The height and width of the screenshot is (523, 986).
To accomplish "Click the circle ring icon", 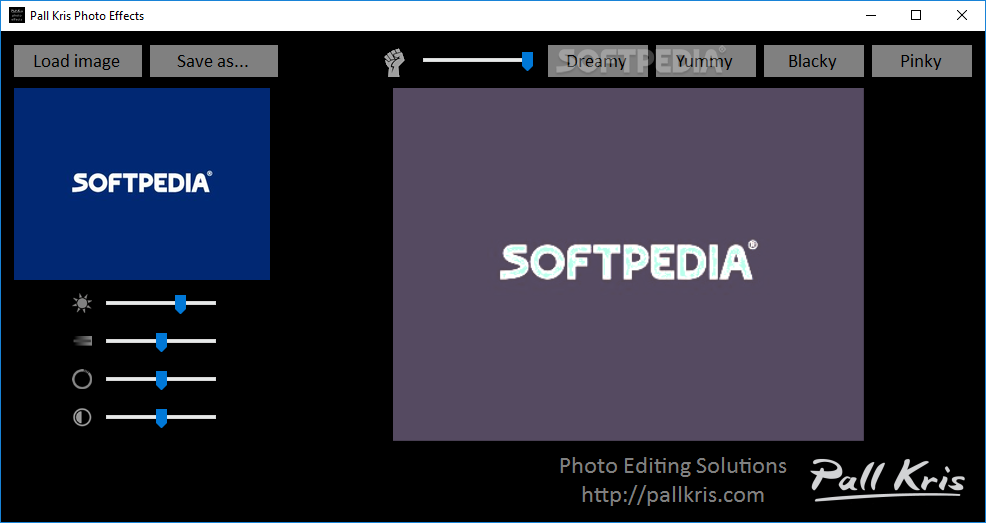I will [82, 380].
